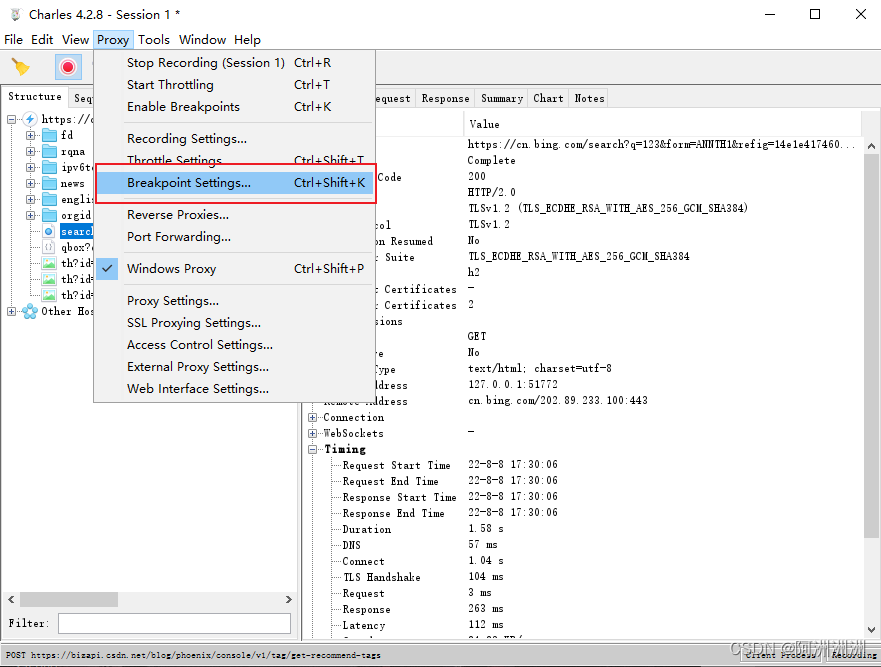This screenshot has width=881, height=667.
Task: Expand the Other Hosts node
Action: 11,311
